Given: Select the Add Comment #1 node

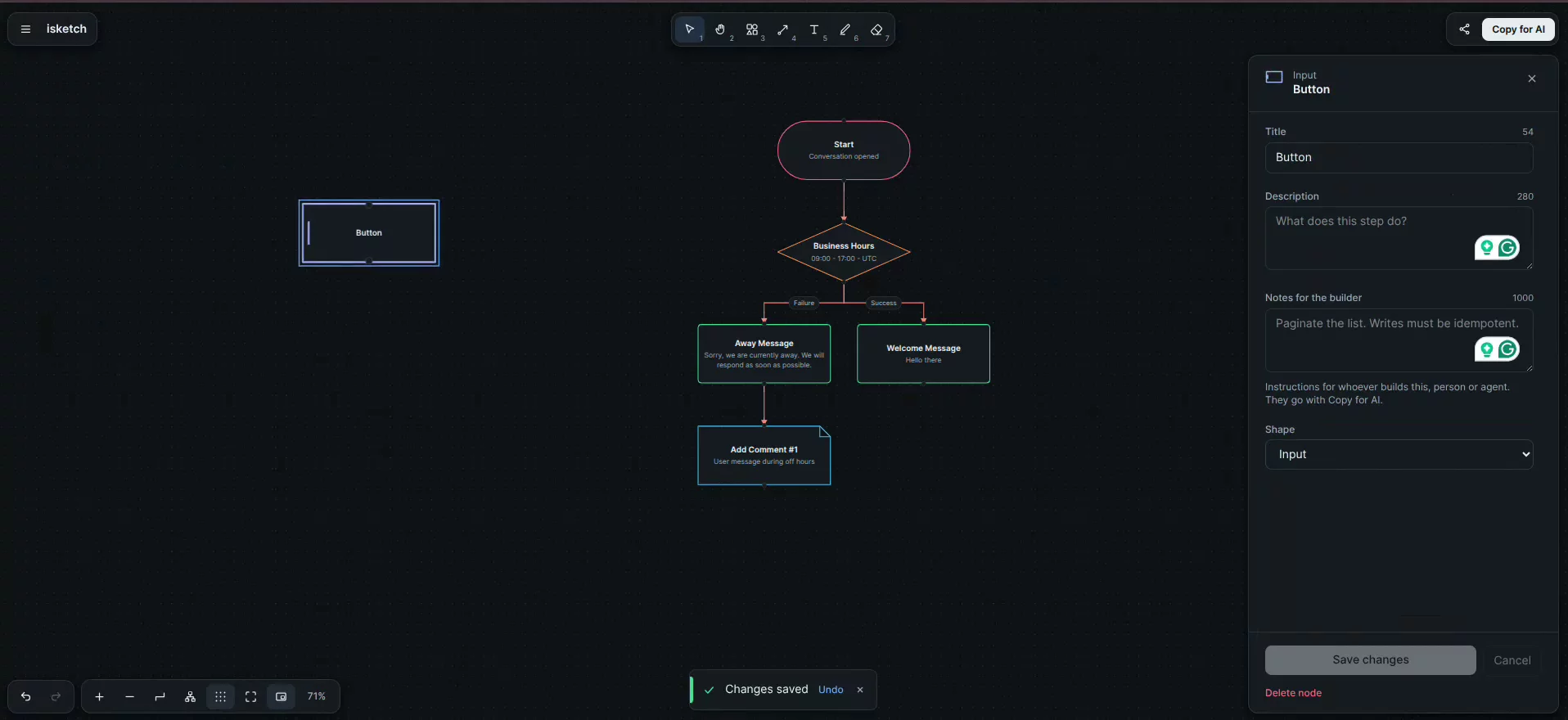Looking at the screenshot, I should coord(764,456).
